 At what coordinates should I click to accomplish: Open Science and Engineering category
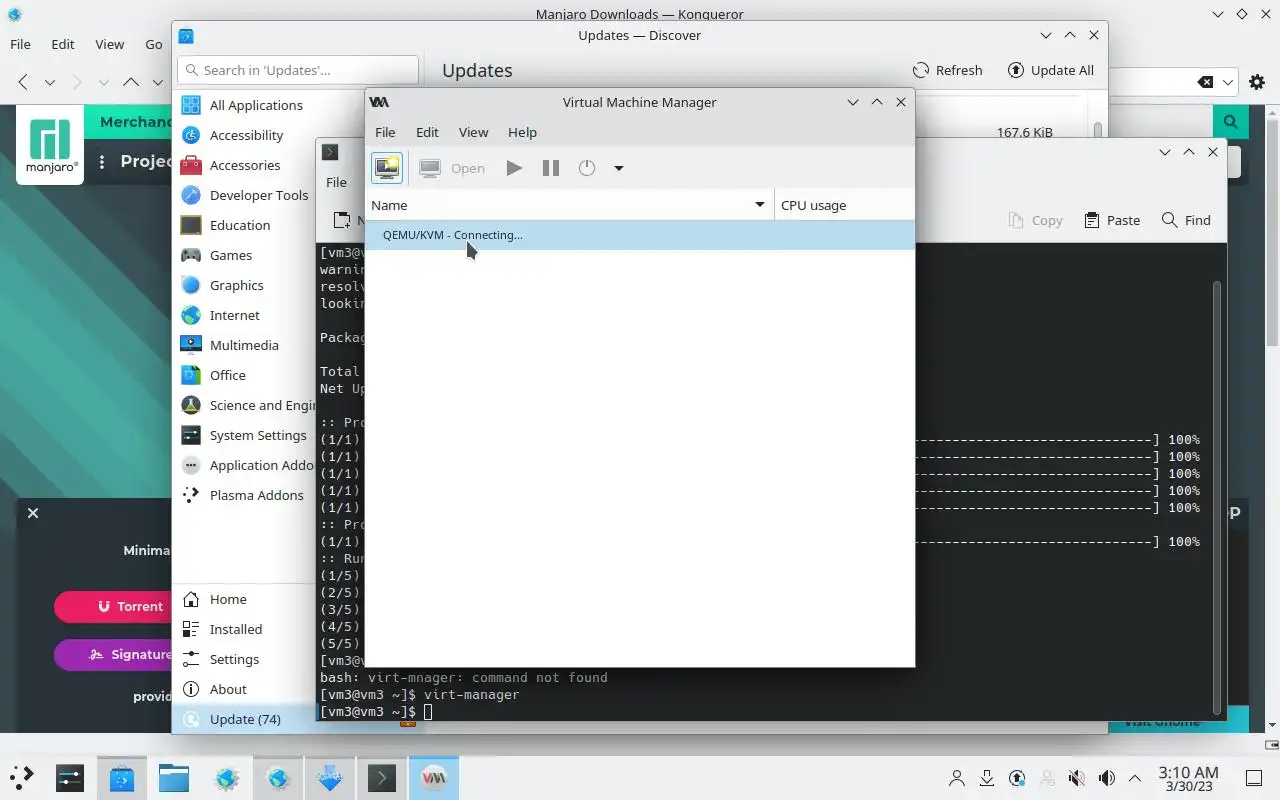(244, 405)
